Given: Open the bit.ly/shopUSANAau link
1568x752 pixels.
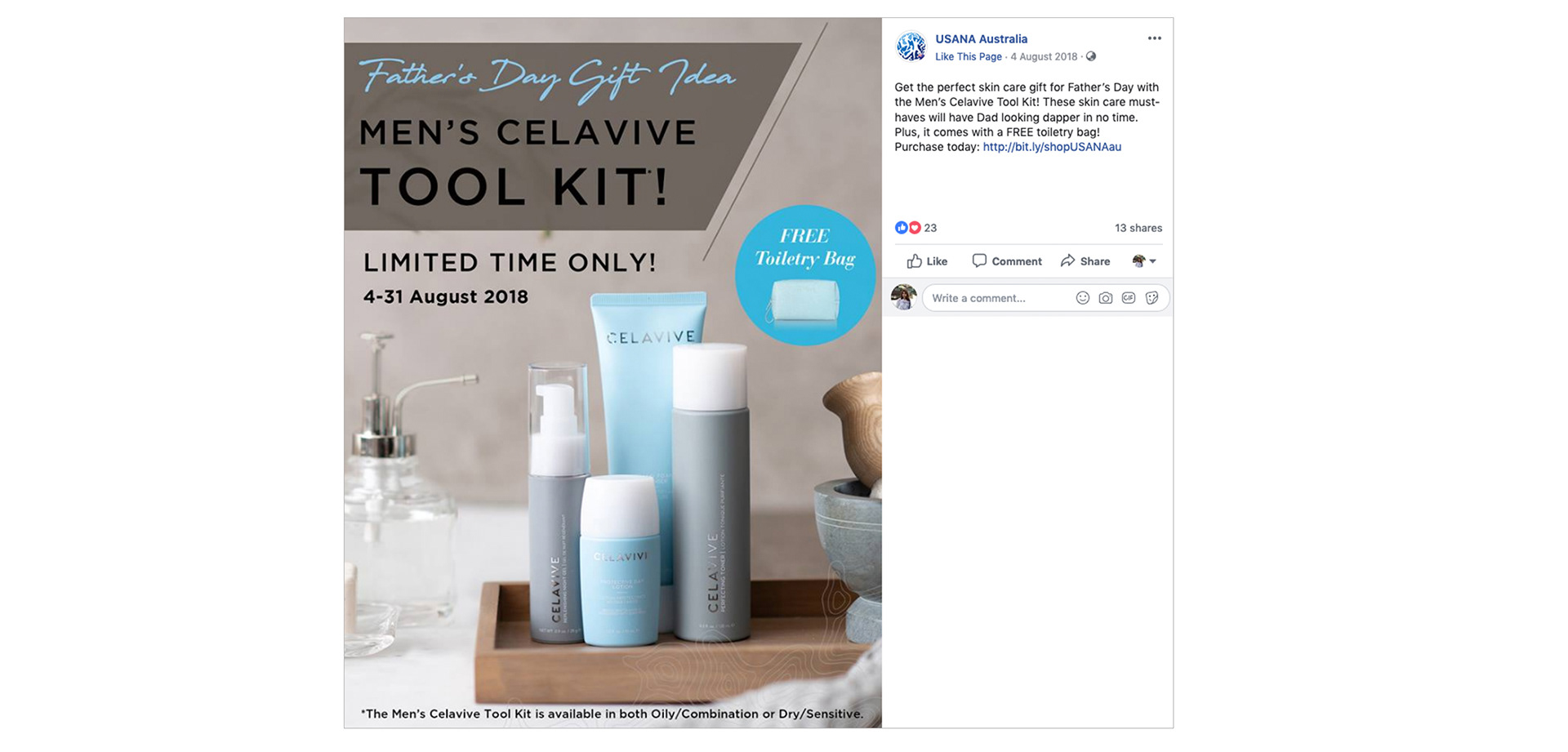Looking at the screenshot, I should [1052, 147].
